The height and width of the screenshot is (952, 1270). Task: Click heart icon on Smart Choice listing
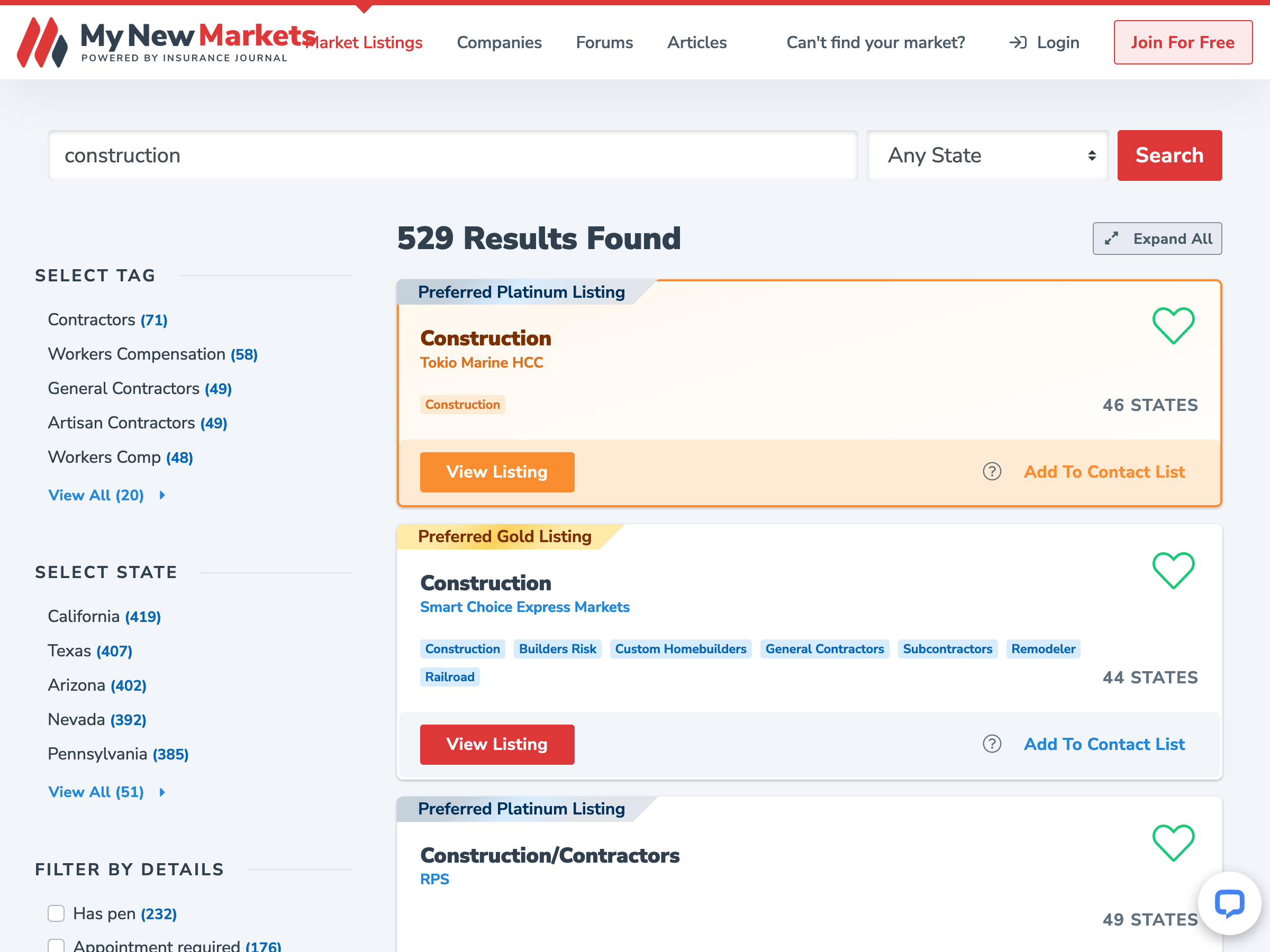pos(1173,570)
